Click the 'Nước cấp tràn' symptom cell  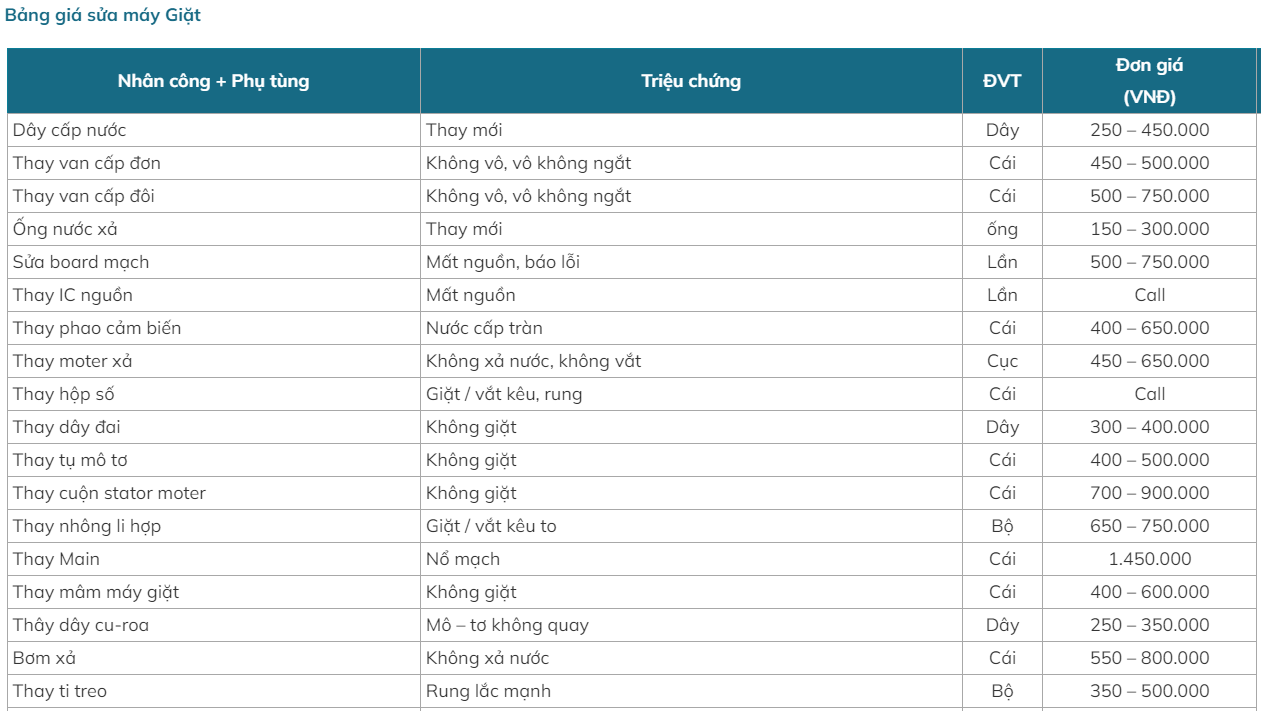tap(484, 328)
